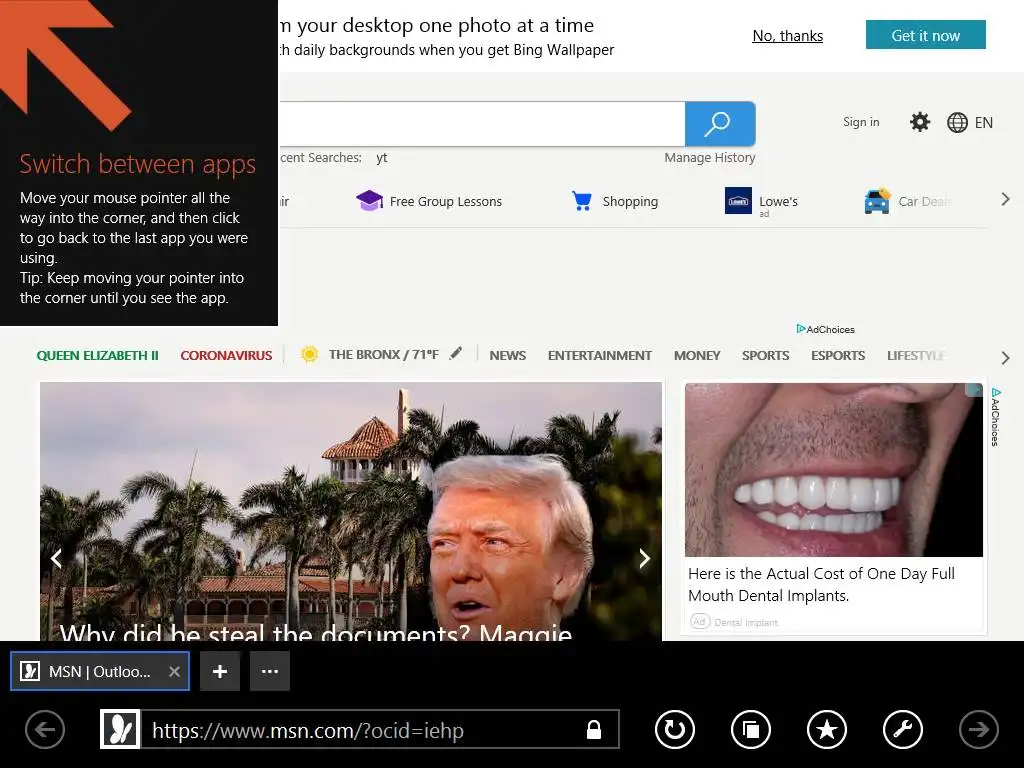
Task: Go to previous slide in news carousel
Action: pyautogui.click(x=57, y=558)
